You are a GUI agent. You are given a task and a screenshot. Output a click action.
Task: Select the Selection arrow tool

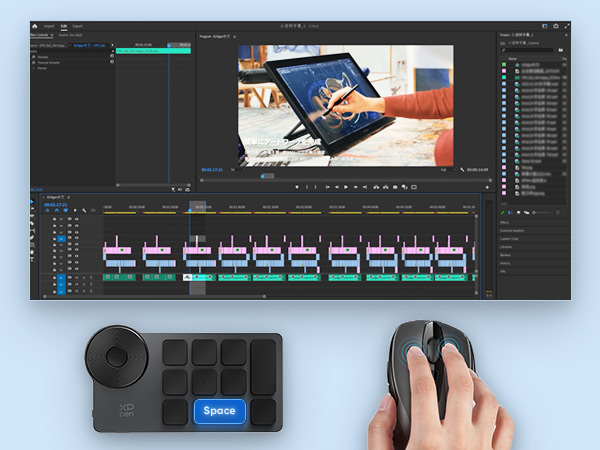tap(34, 203)
